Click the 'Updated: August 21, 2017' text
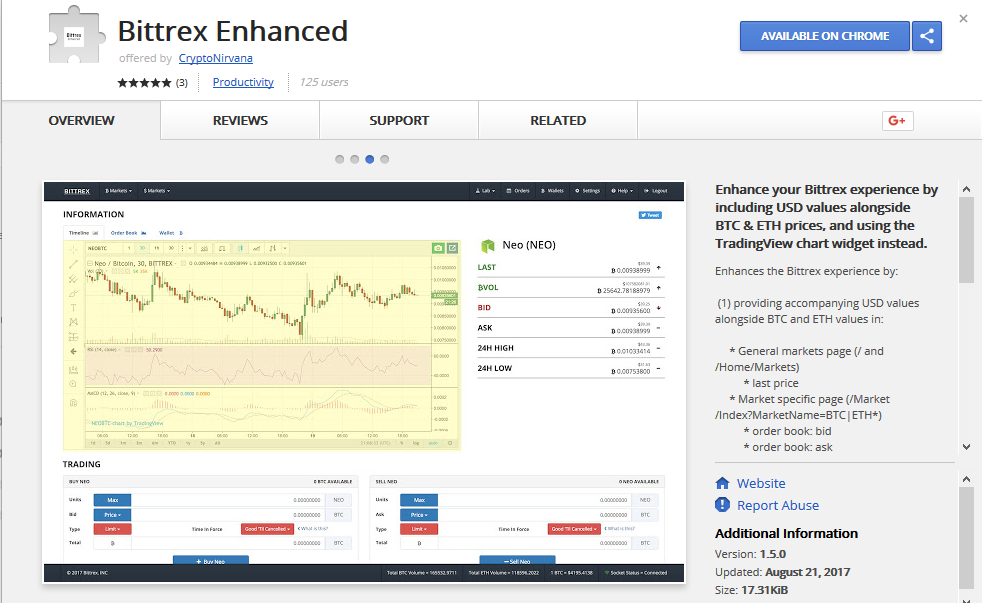 783,572
